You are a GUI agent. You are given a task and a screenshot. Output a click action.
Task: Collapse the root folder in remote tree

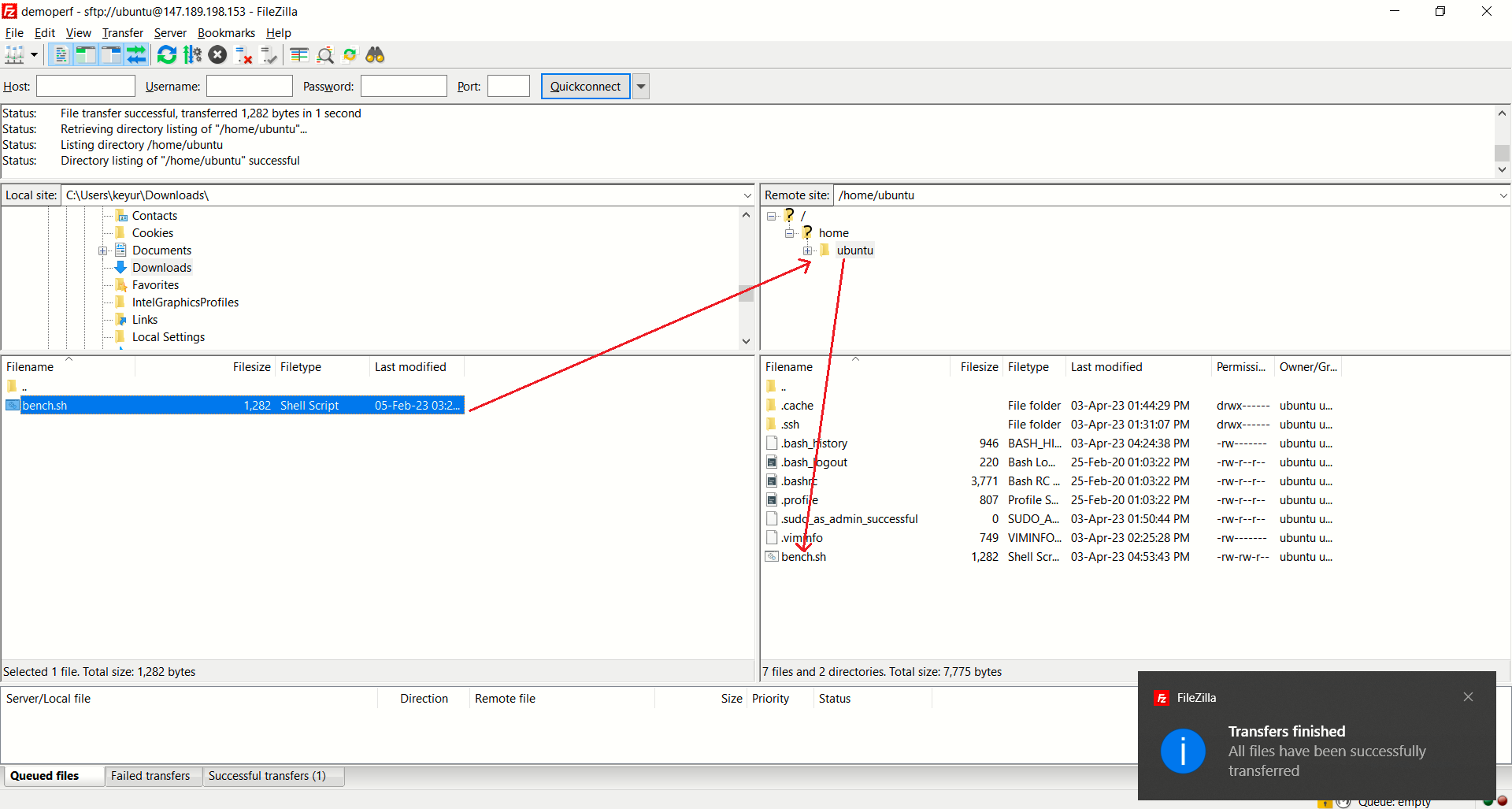pos(772,216)
